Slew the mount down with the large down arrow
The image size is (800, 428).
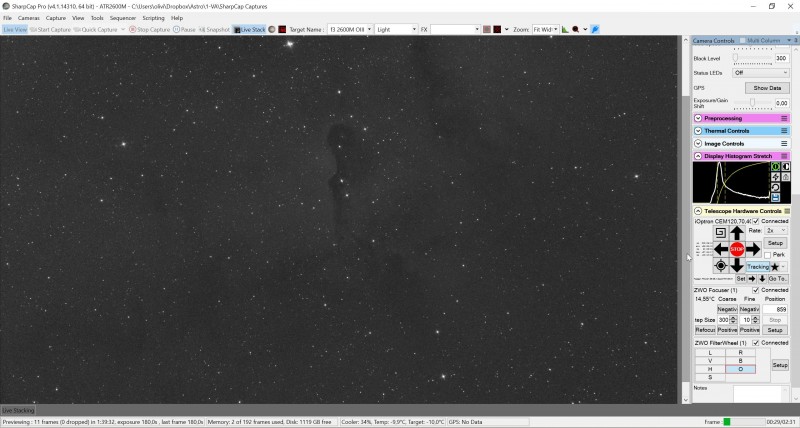[737, 265]
